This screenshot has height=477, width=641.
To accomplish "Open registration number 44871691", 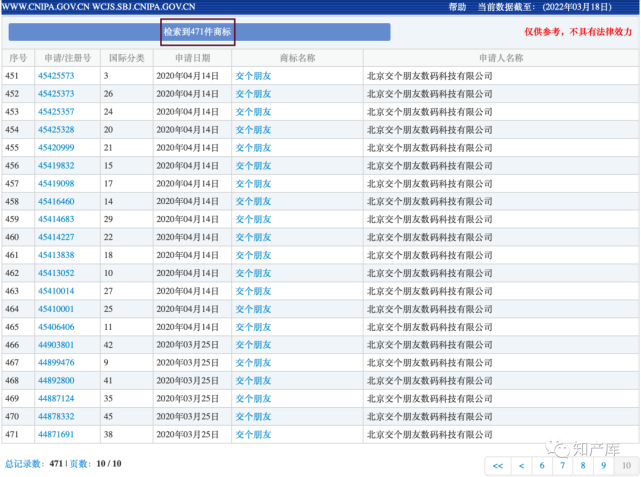I will click(x=56, y=434).
